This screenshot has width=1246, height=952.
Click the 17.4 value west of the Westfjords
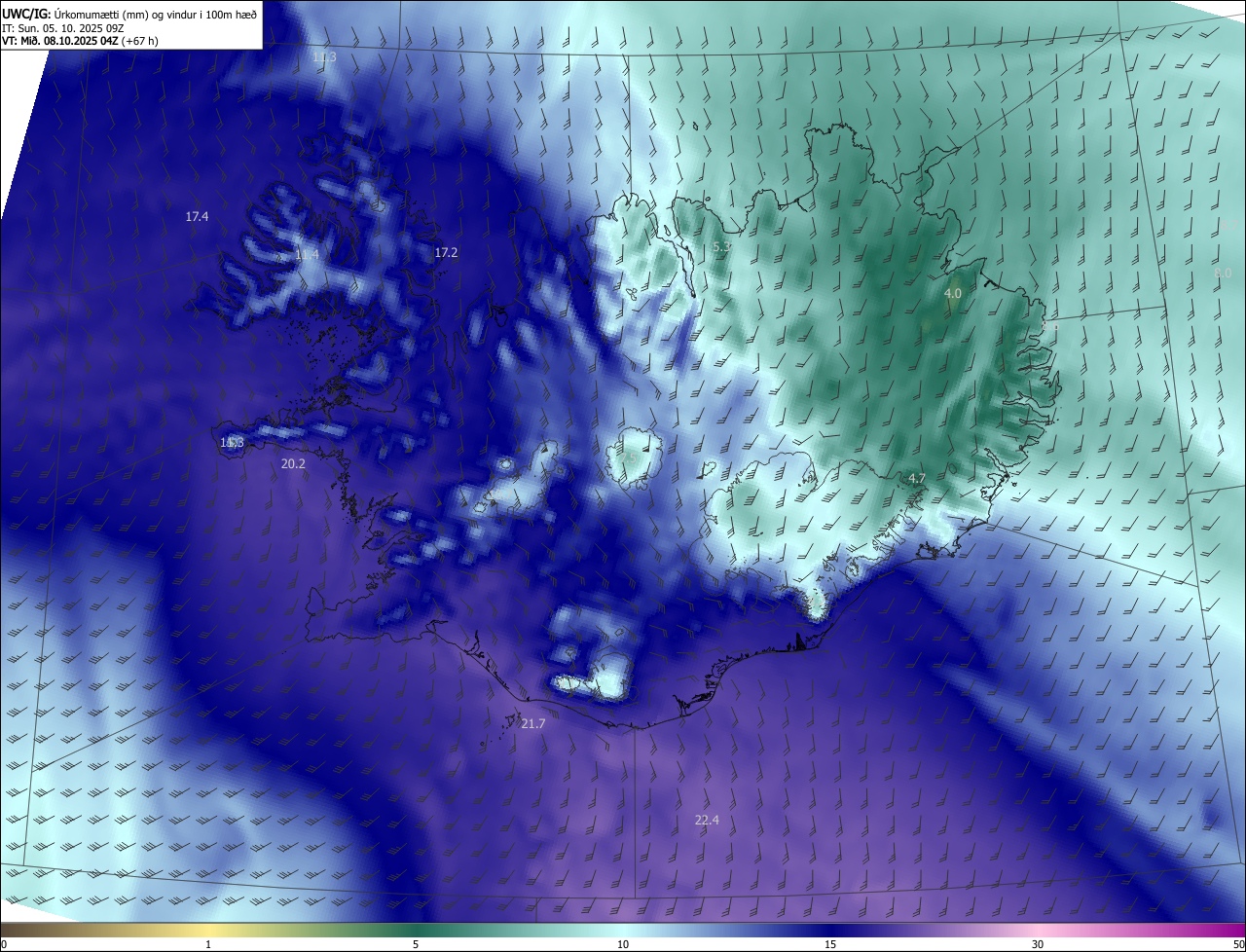tap(197, 216)
